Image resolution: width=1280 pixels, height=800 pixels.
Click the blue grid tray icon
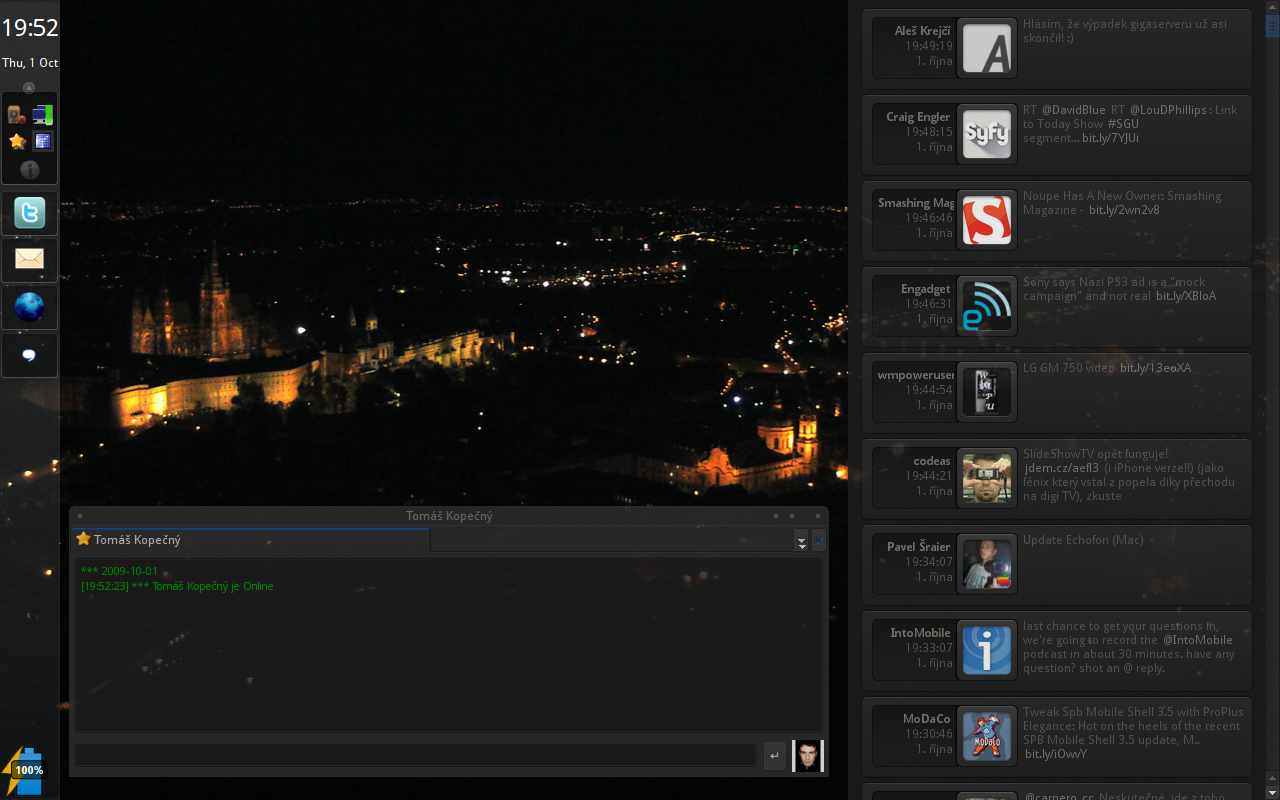pos(42,141)
